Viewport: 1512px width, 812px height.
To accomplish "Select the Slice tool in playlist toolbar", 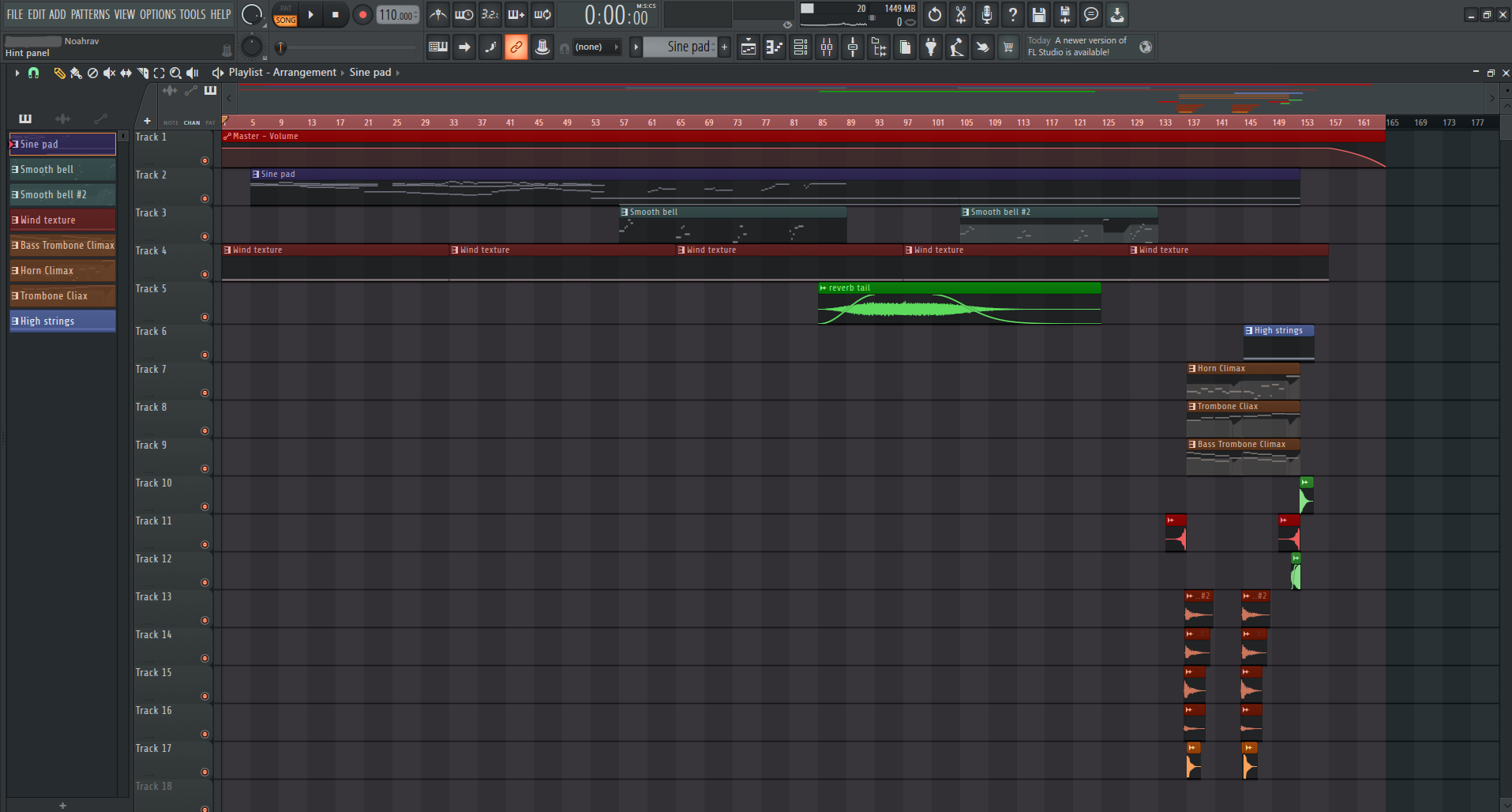I will [x=142, y=73].
